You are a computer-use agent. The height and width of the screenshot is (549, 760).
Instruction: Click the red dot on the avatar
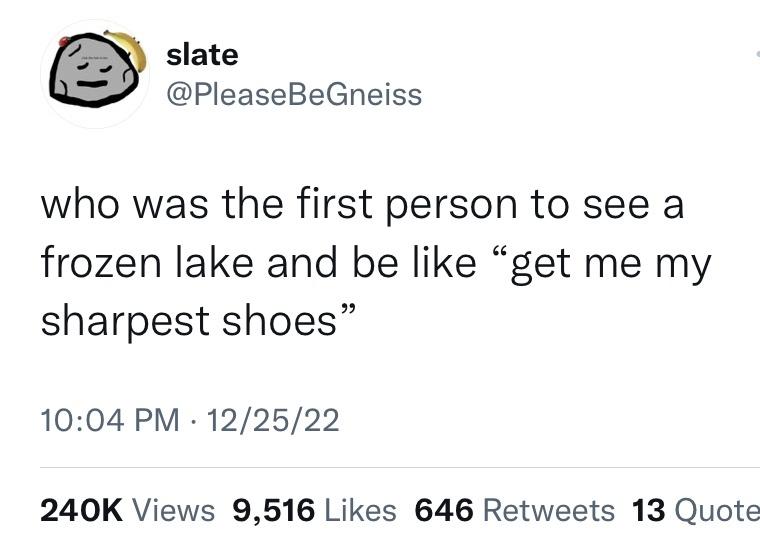pyautogui.click(x=65, y=43)
